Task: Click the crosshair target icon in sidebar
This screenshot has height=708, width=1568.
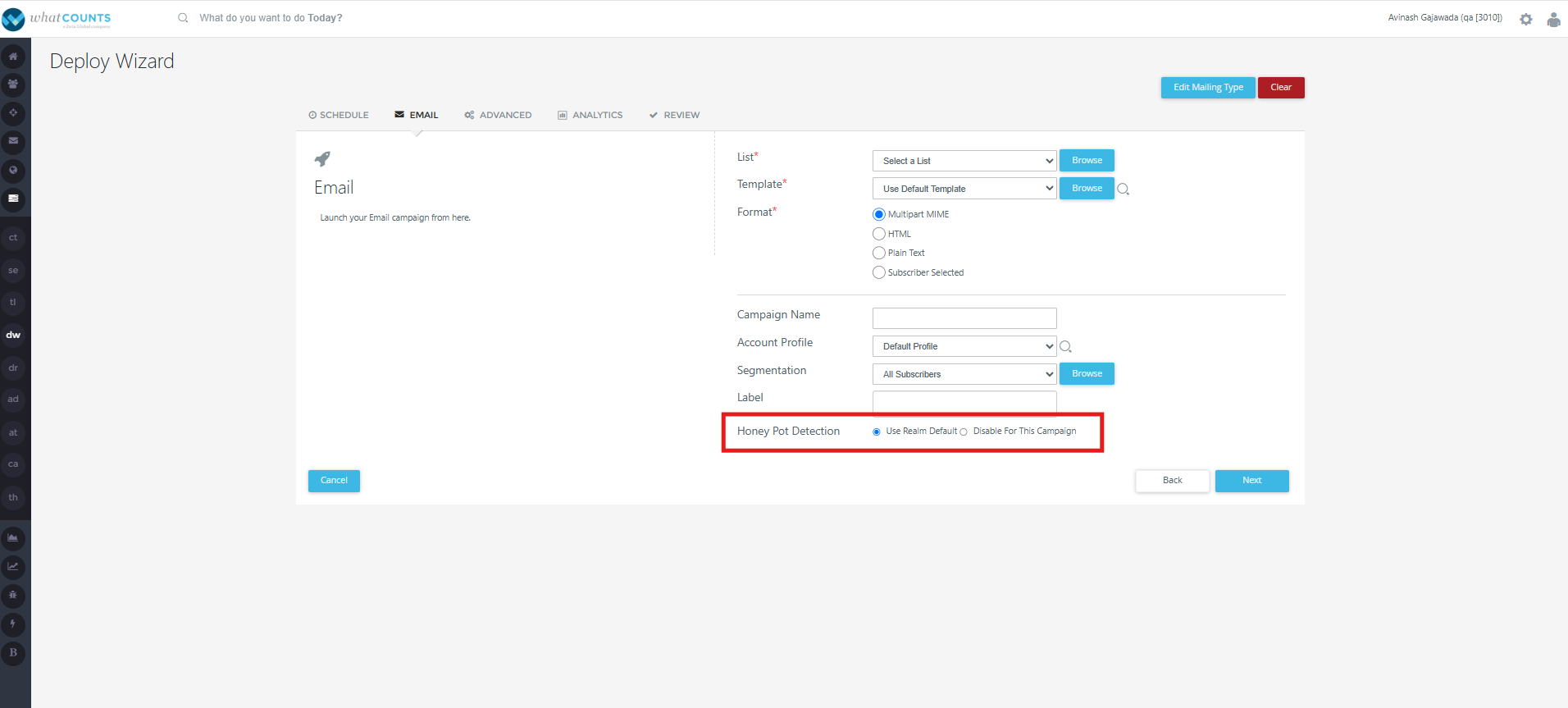Action: [x=13, y=113]
